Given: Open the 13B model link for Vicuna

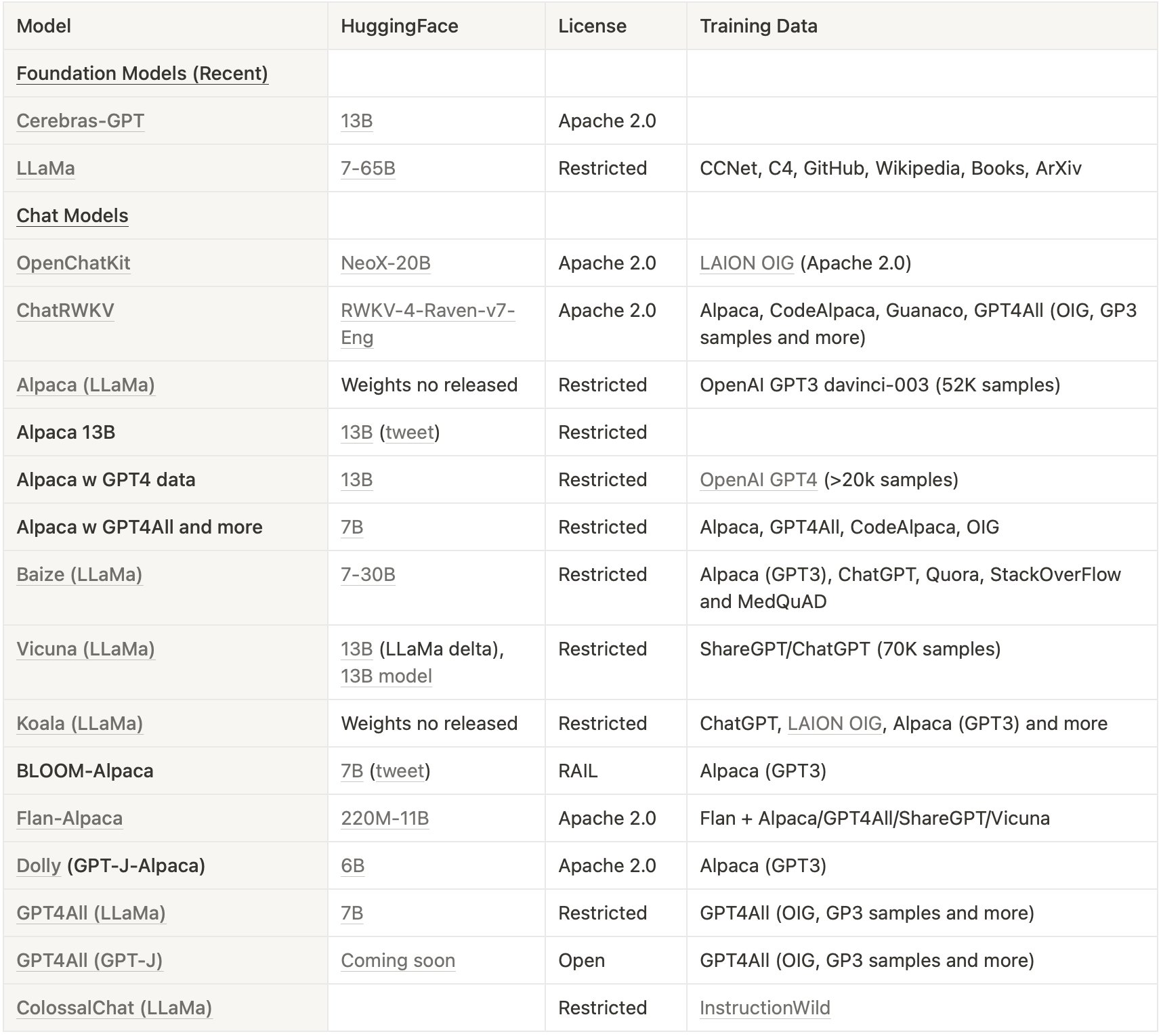Looking at the screenshot, I should click(x=386, y=676).
